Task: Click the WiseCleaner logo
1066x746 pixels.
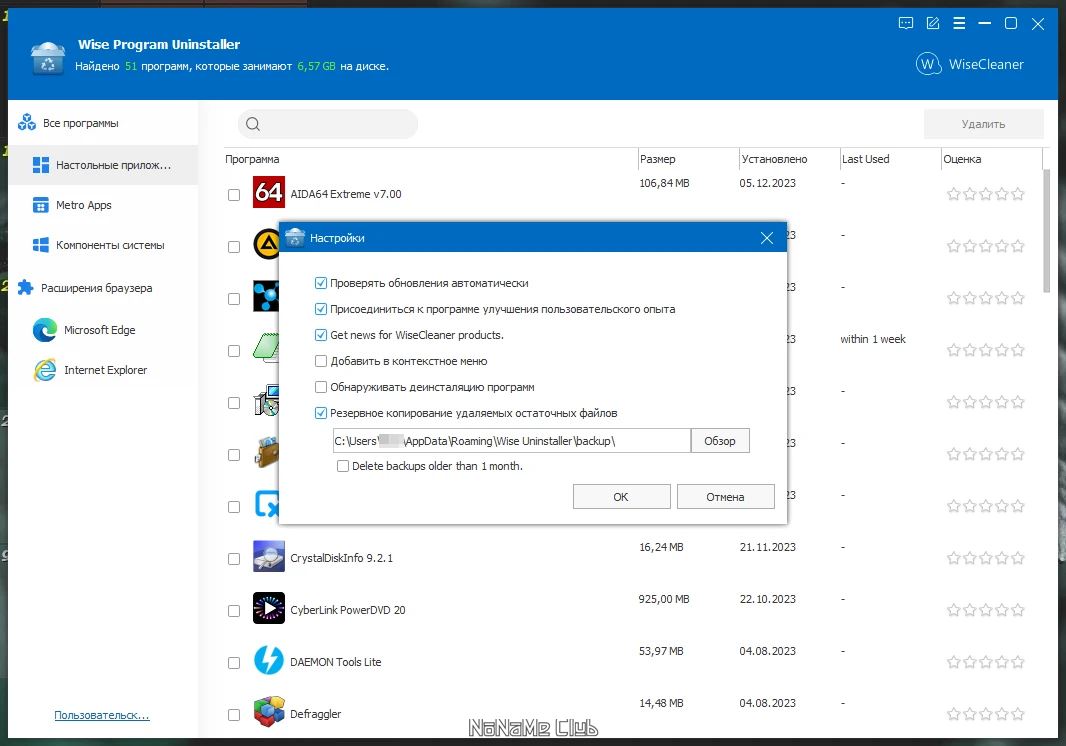Action: tap(969, 64)
